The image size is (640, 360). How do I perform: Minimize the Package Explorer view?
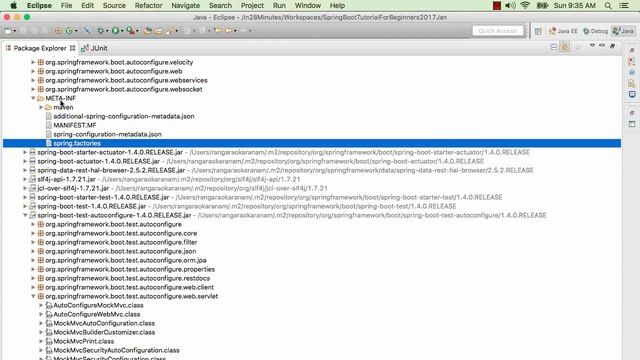tap(602, 46)
